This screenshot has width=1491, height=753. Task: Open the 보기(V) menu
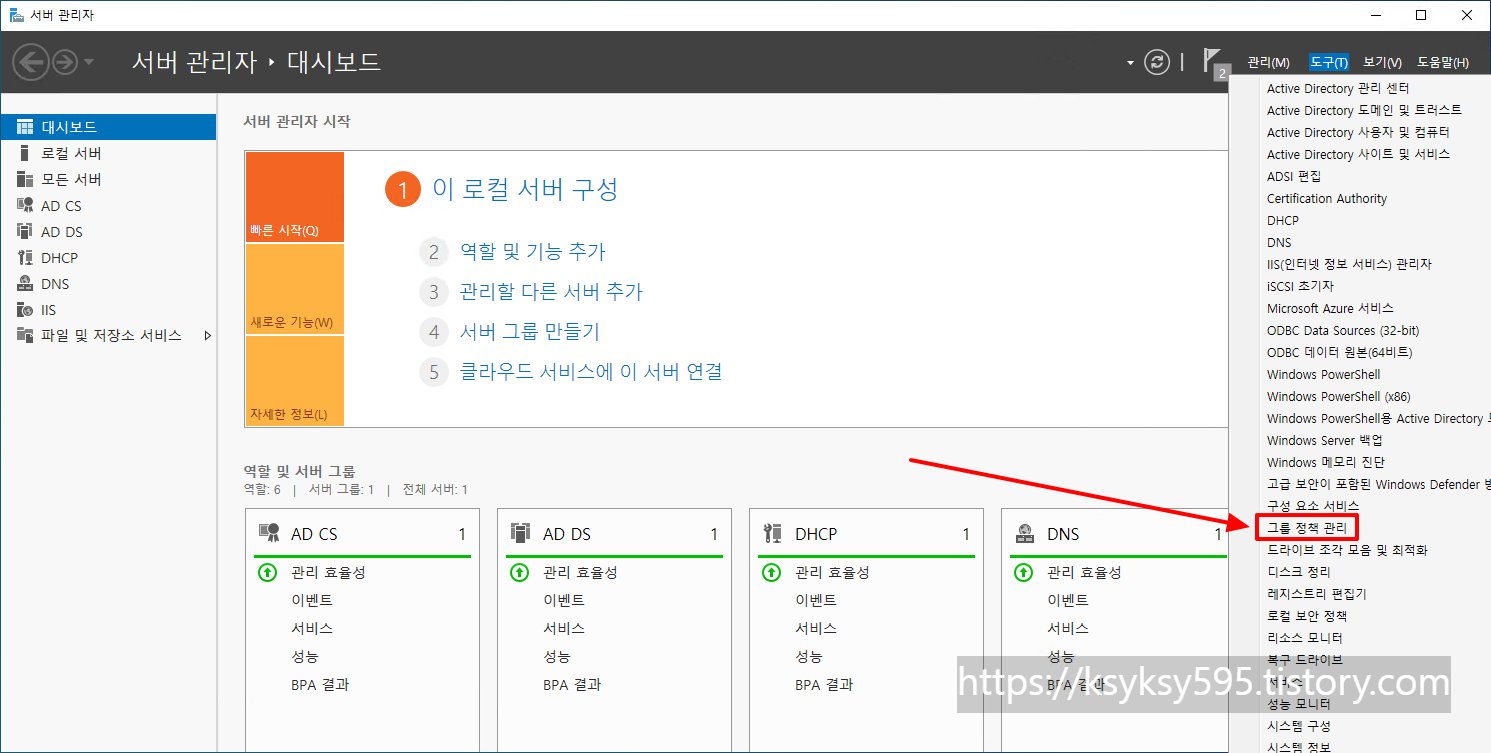click(x=1382, y=62)
